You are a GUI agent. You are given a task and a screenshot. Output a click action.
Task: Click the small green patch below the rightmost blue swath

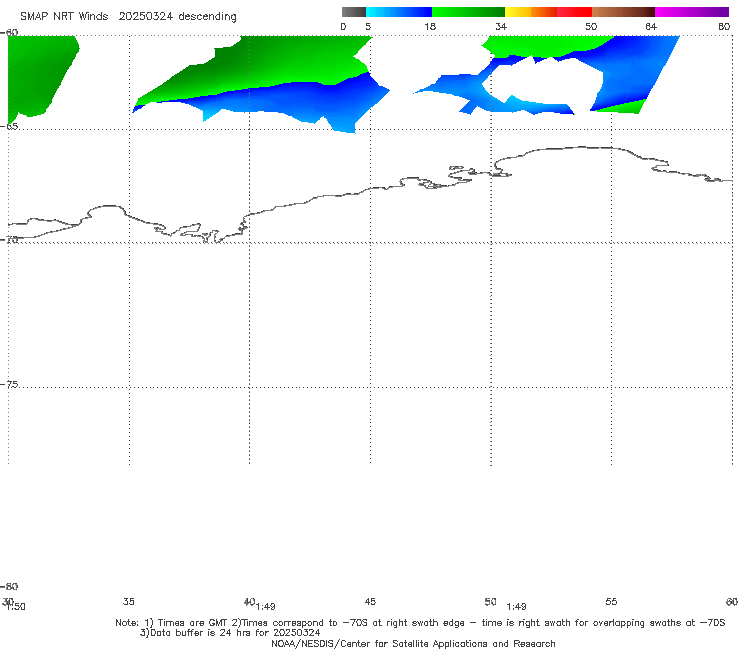tap(623, 108)
